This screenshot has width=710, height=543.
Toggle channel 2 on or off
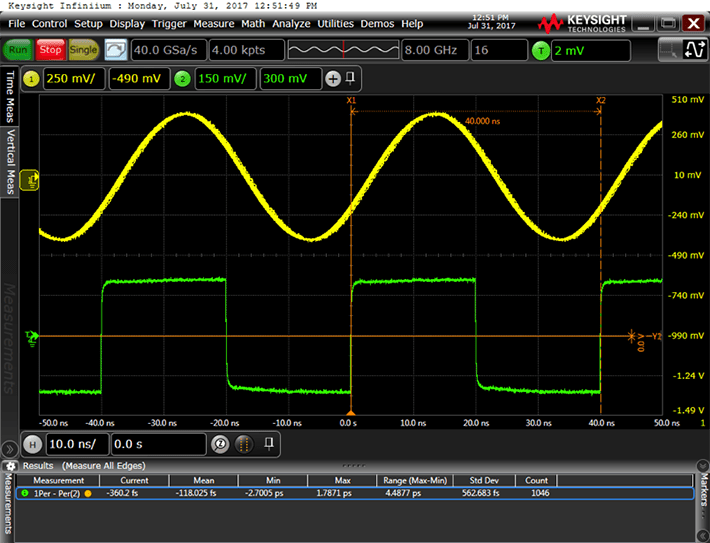(181, 79)
